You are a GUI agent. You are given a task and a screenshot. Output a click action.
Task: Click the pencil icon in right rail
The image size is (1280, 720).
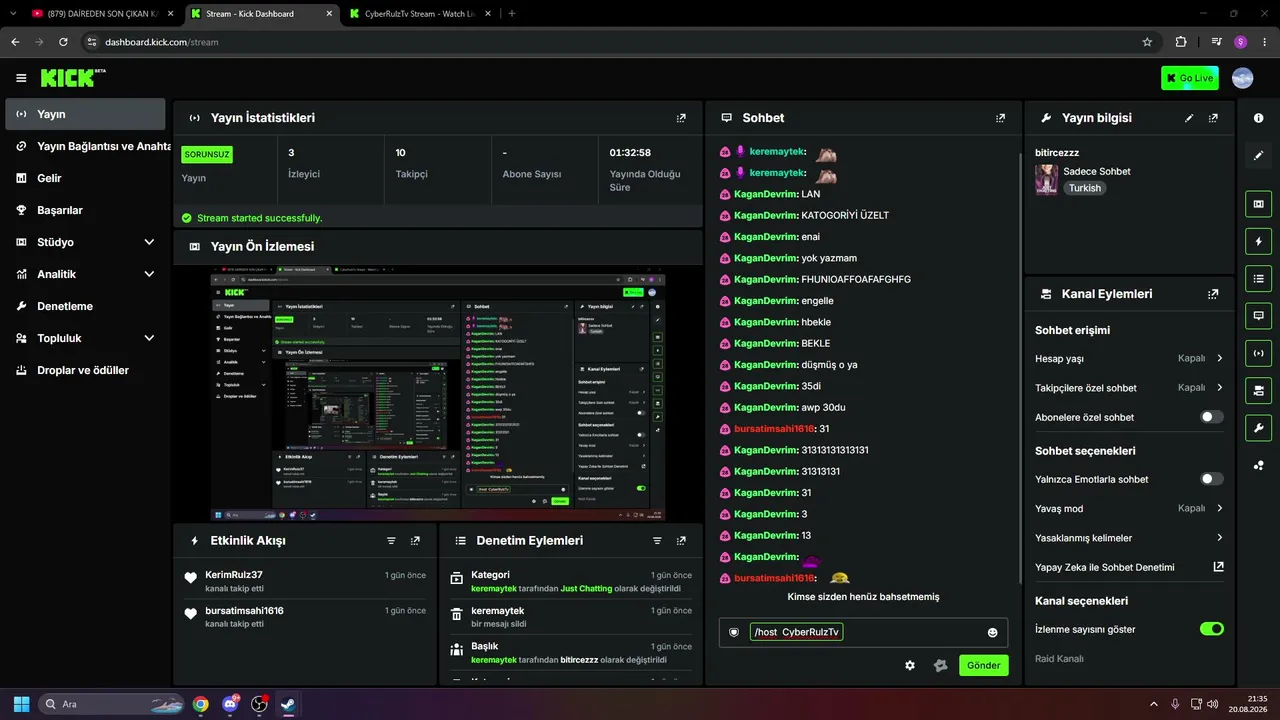[1258, 155]
